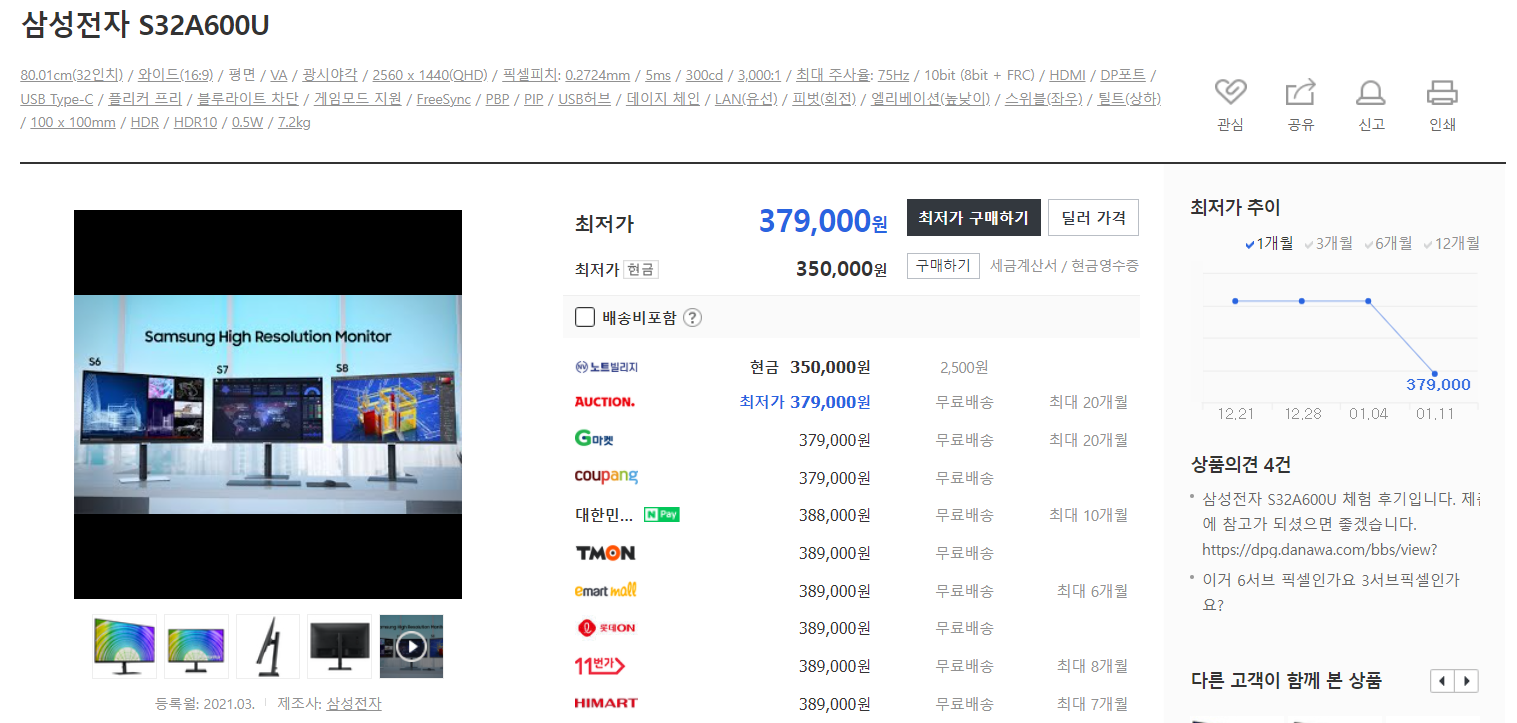Image resolution: width=1517 pixels, height=723 pixels.
Task: Click AUCTION's 최저가 379,000원 price
Action: click(x=804, y=402)
